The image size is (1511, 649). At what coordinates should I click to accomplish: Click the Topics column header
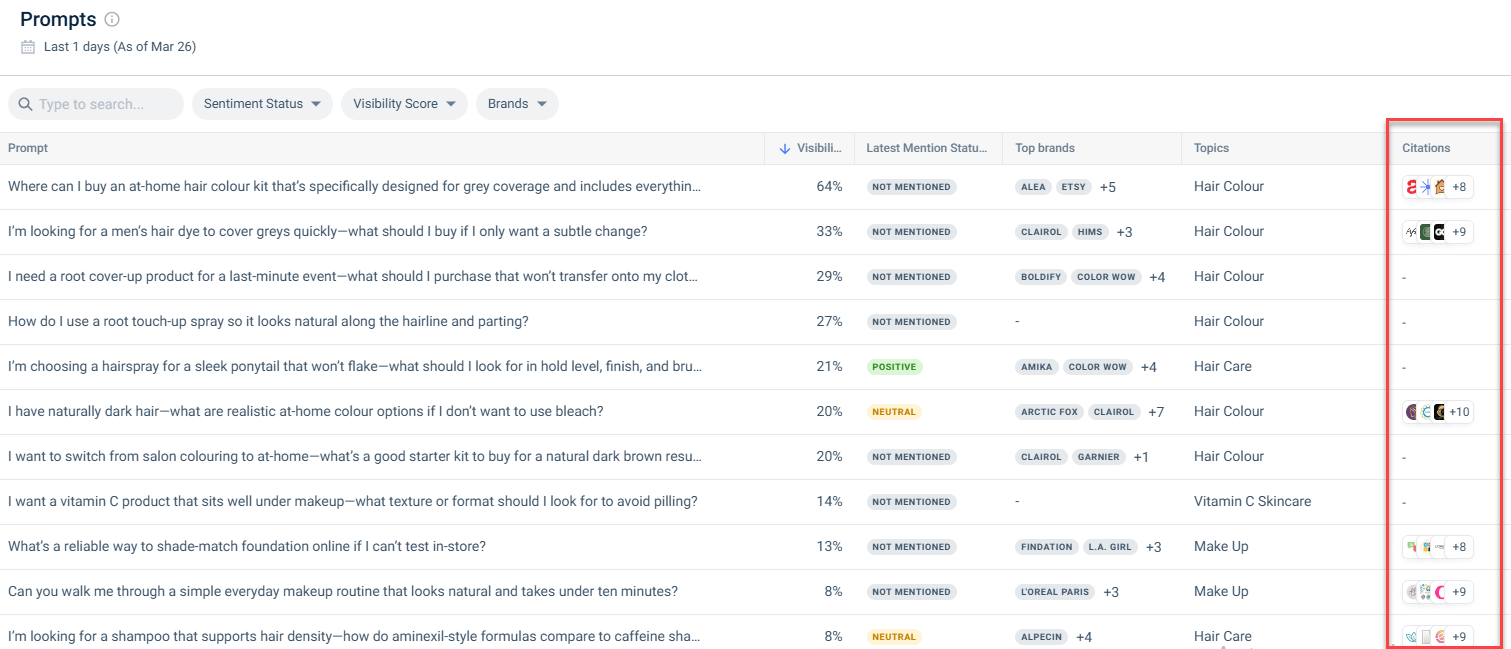tap(1211, 148)
